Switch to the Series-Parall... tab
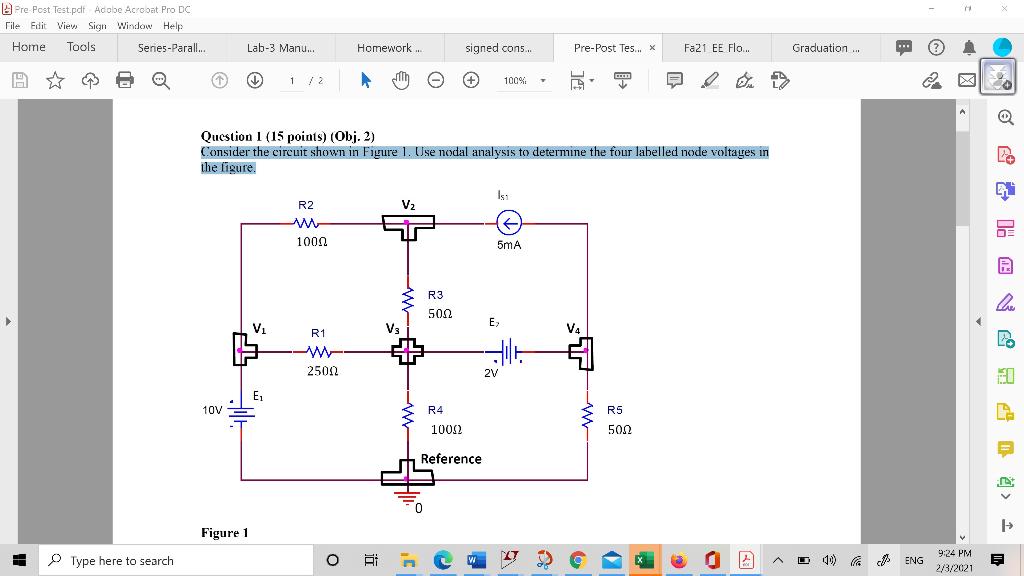 click(172, 48)
